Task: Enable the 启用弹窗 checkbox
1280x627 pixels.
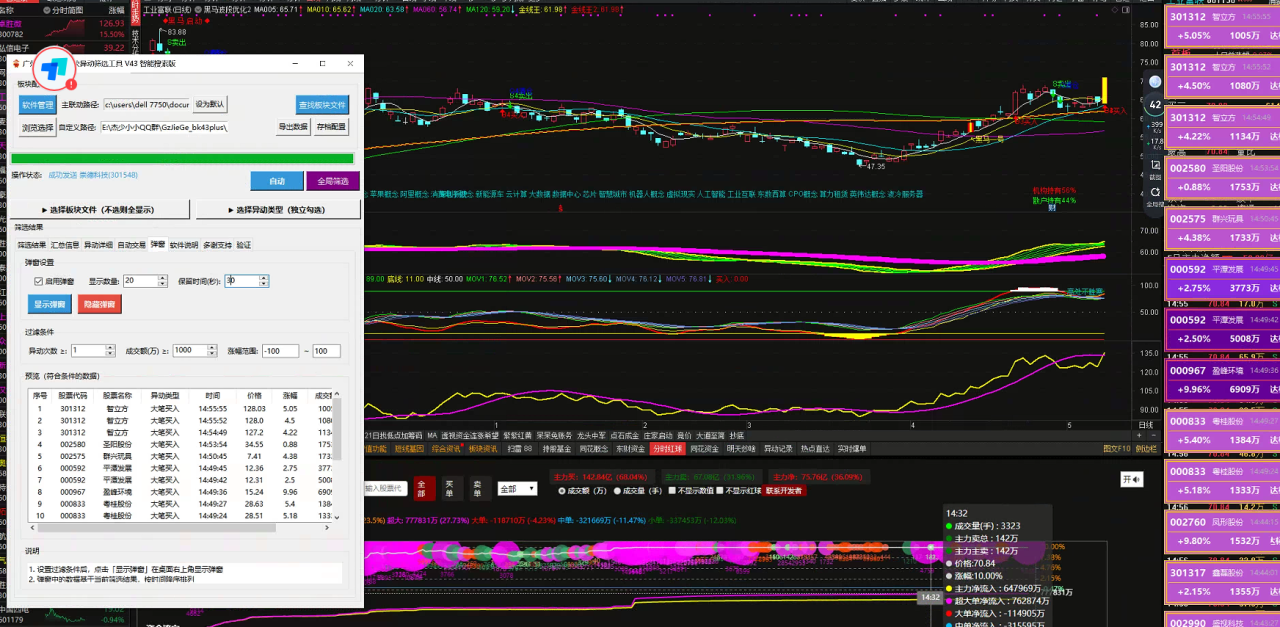Action: 39,282
